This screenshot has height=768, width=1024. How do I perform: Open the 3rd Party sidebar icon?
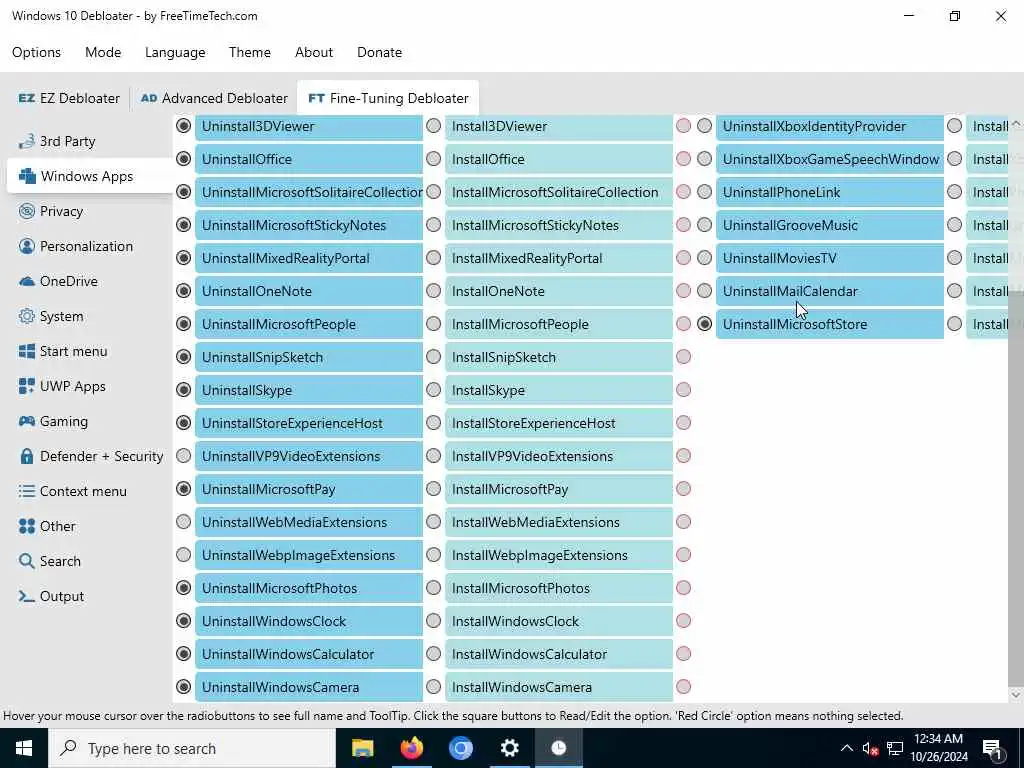click(27, 141)
